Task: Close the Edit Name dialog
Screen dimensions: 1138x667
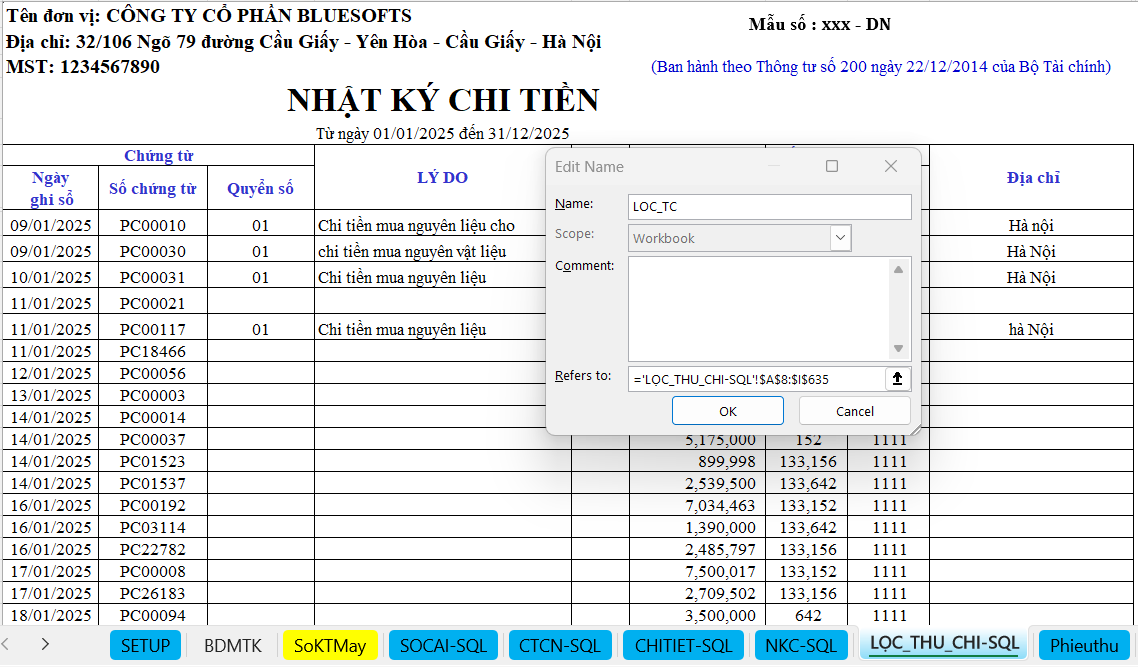Action: point(891,167)
